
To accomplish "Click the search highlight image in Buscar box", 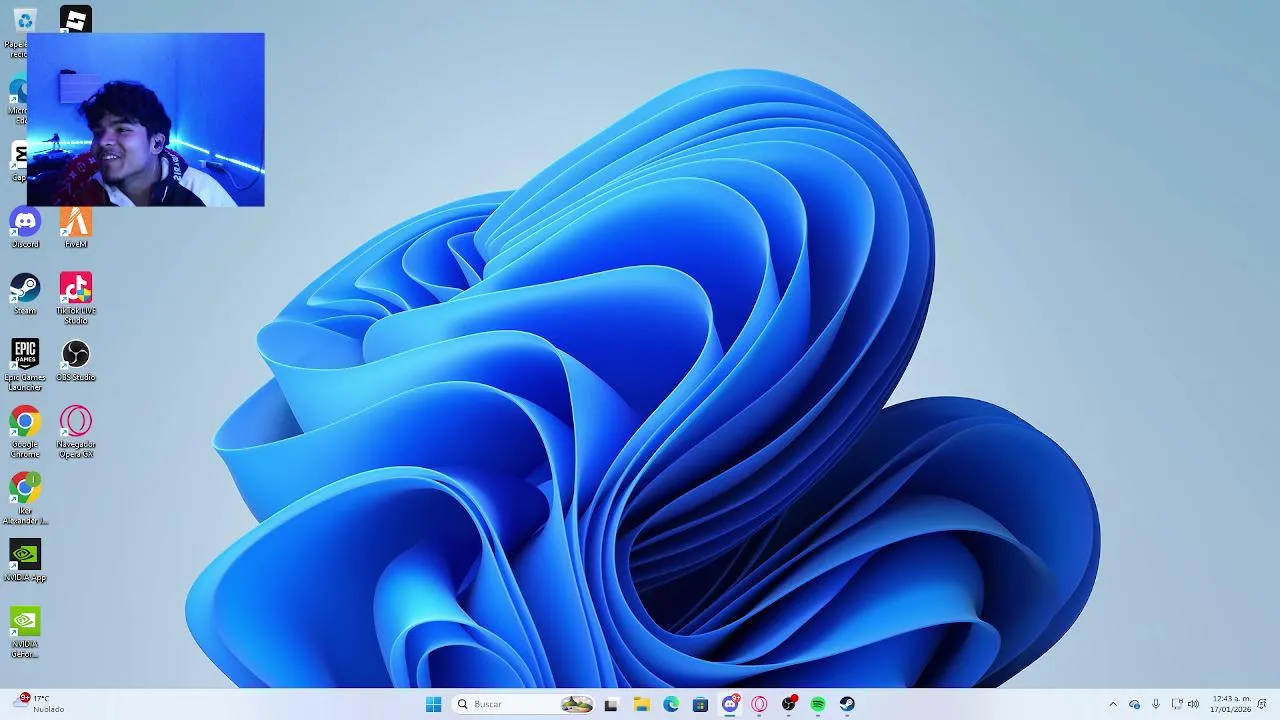I will (x=577, y=705).
